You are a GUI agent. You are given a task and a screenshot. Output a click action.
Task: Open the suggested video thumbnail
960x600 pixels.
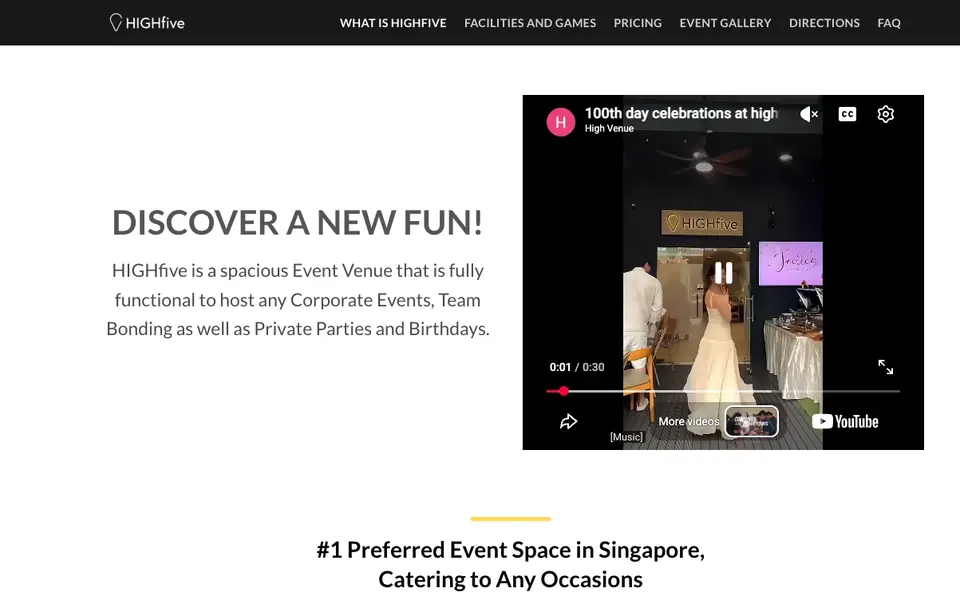pos(751,421)
